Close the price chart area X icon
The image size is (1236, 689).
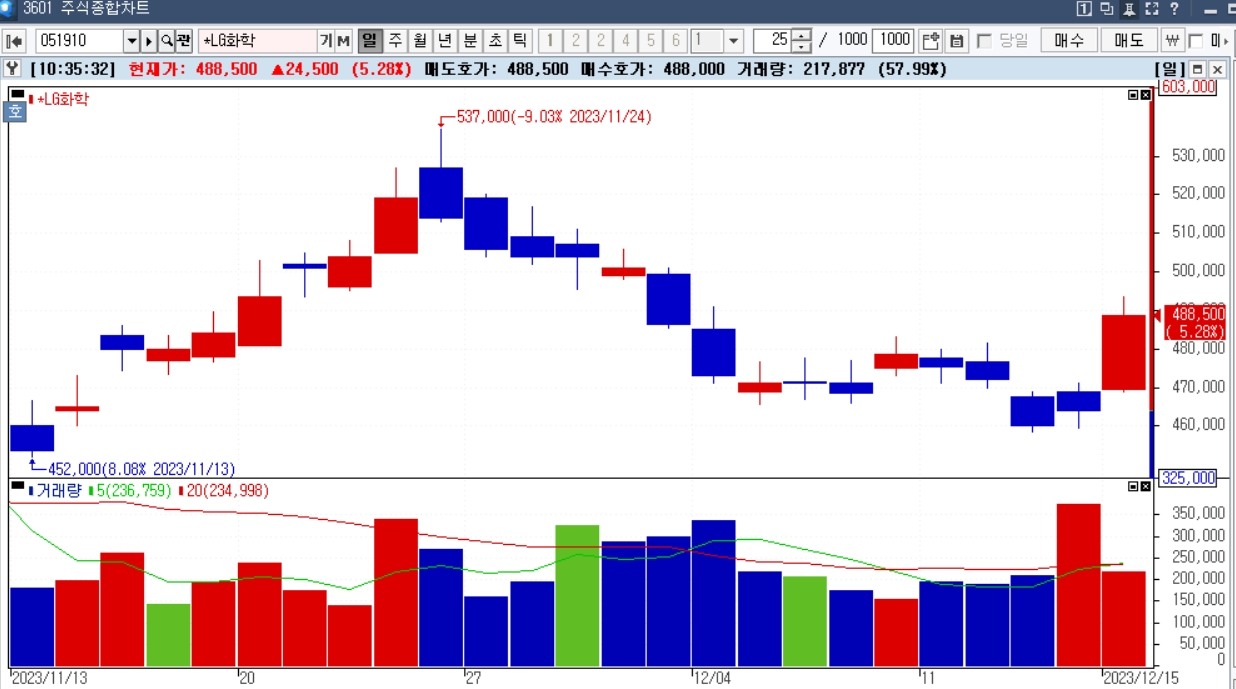(1145, 95)
